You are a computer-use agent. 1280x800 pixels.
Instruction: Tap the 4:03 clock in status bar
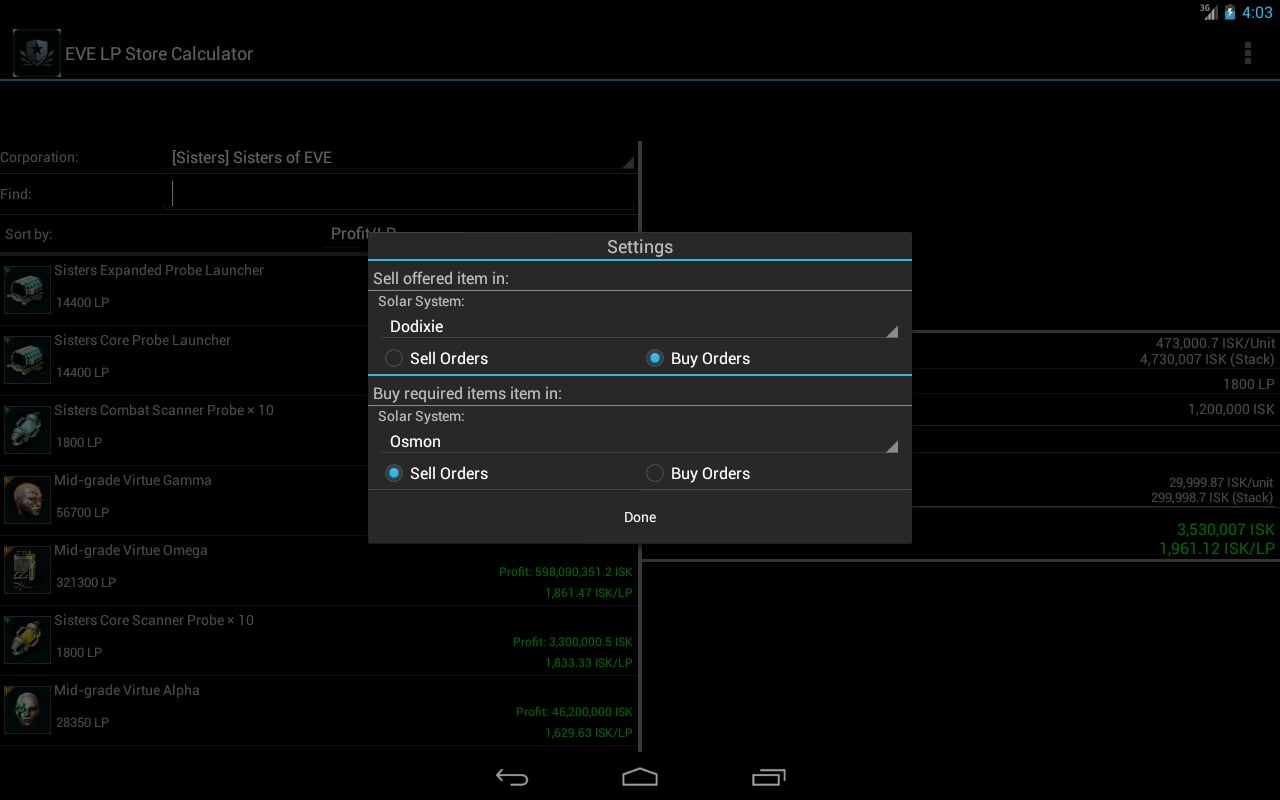(1257, 13)
